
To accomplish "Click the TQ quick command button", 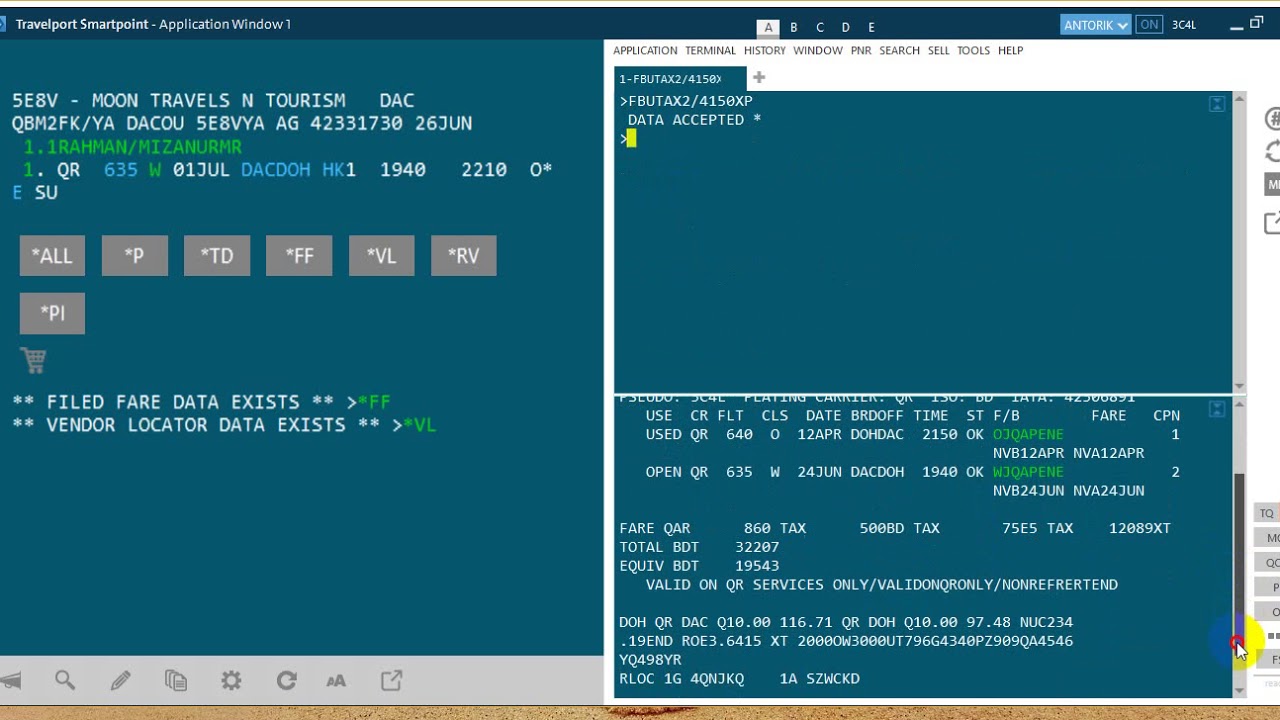I will (1267, 513).
